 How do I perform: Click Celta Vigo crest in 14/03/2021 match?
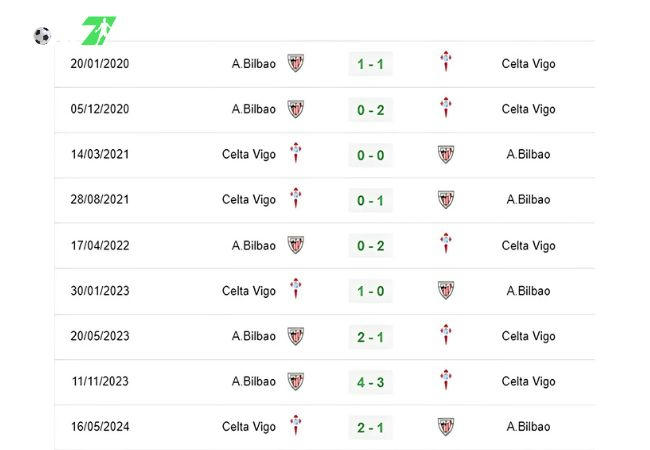pos(296,153)
